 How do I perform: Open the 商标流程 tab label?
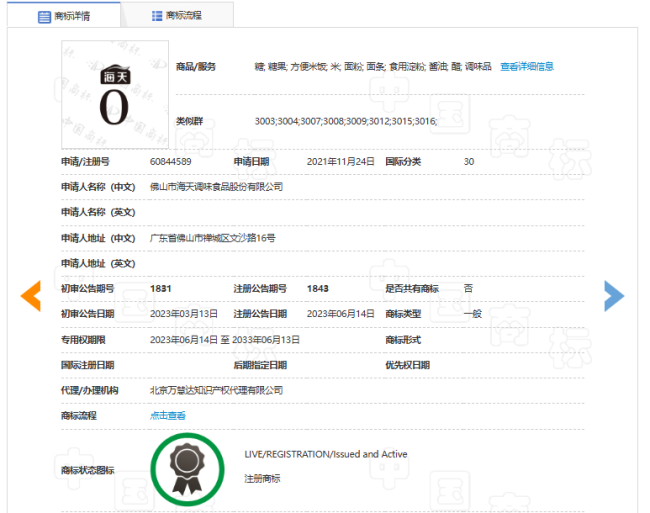coord(184,16)
